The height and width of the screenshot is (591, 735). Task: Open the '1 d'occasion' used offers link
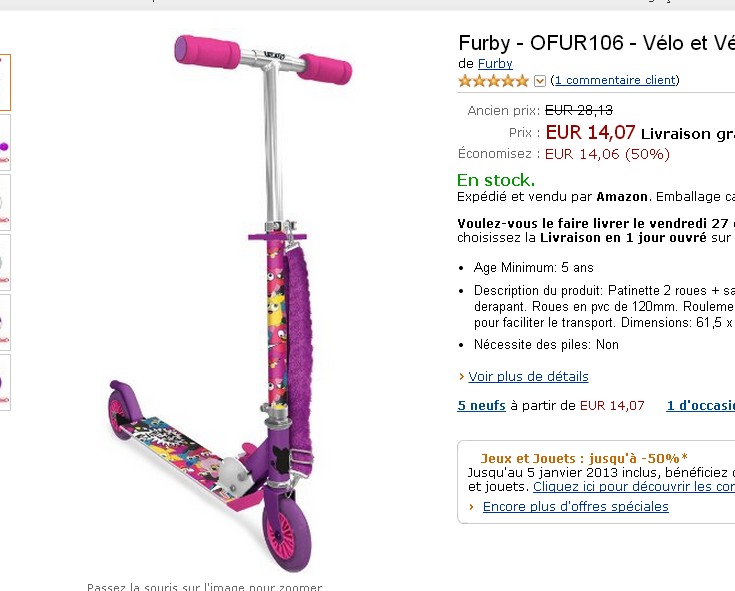[701, 405]
